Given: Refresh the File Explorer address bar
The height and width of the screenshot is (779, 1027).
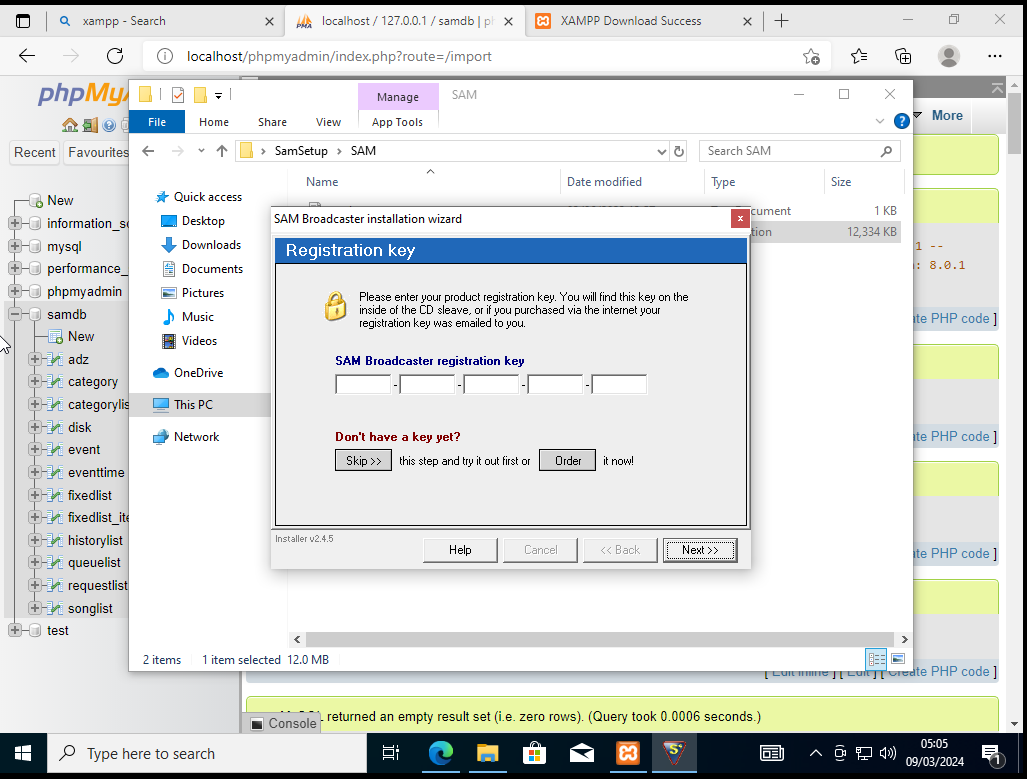Looking at the screenshot, I should click(679, 151).
